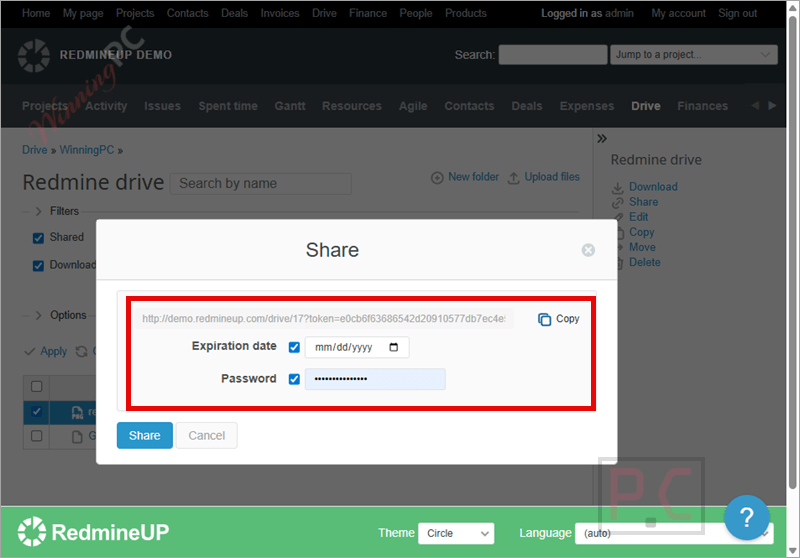The image size is (800, 558).
Task: Click the page vertical scrollbar
Action: coord(792,252)
